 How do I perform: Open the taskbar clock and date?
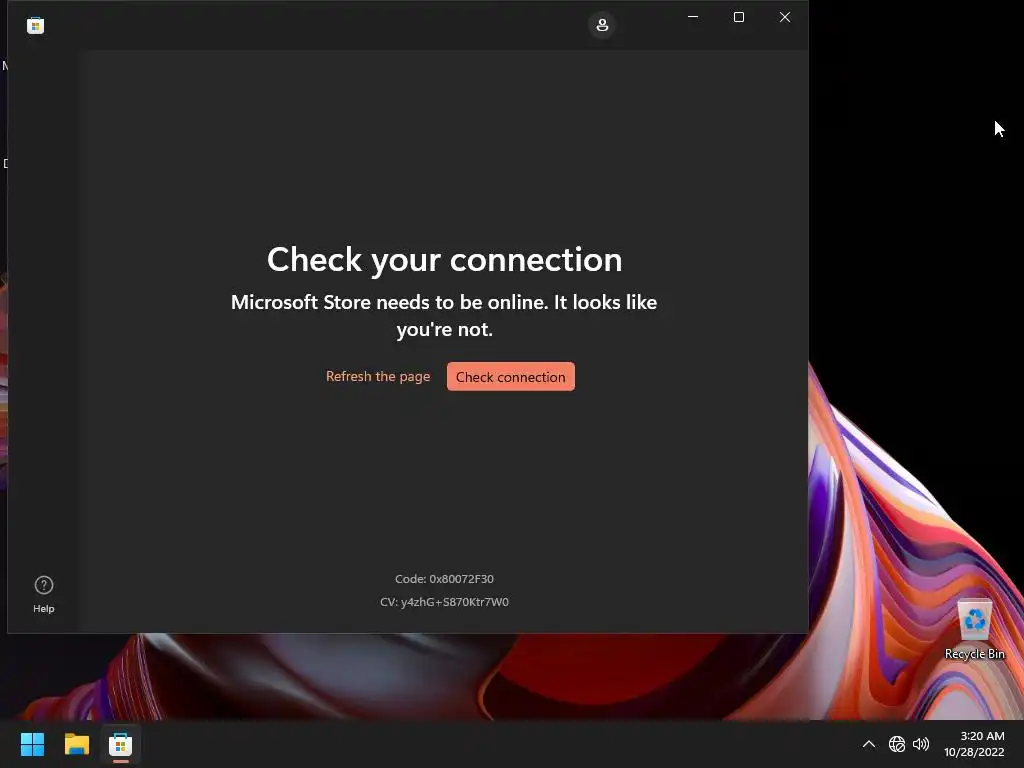[x=974, y=744]
